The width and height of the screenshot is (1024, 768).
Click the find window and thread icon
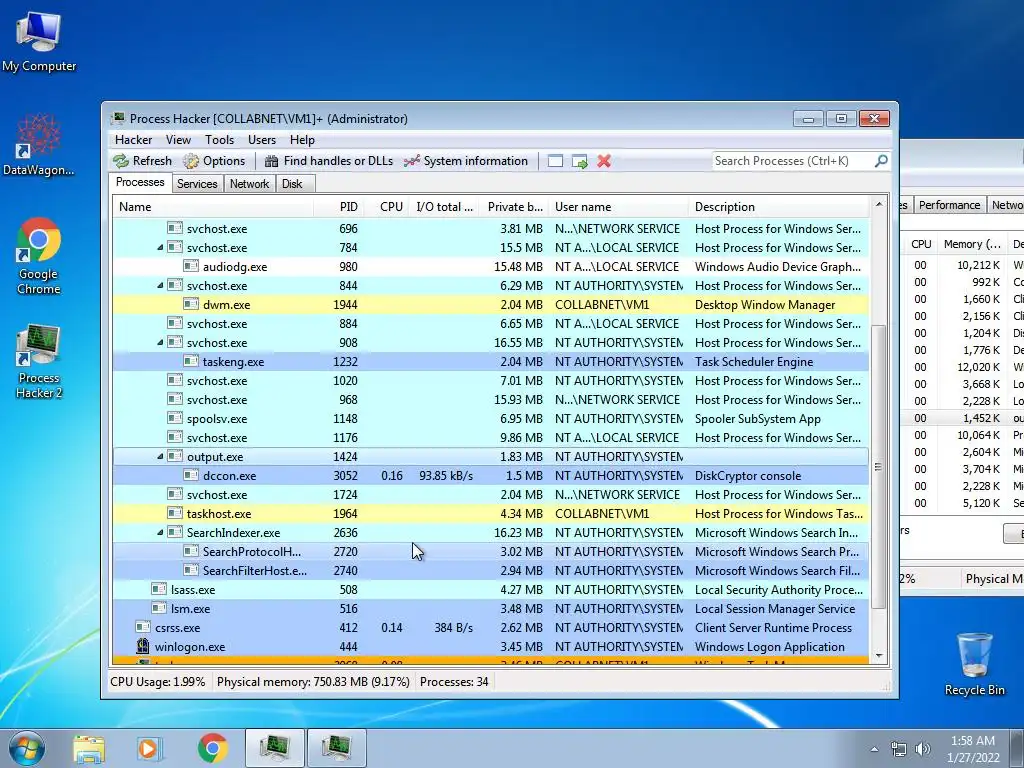(x=579, y=161)
